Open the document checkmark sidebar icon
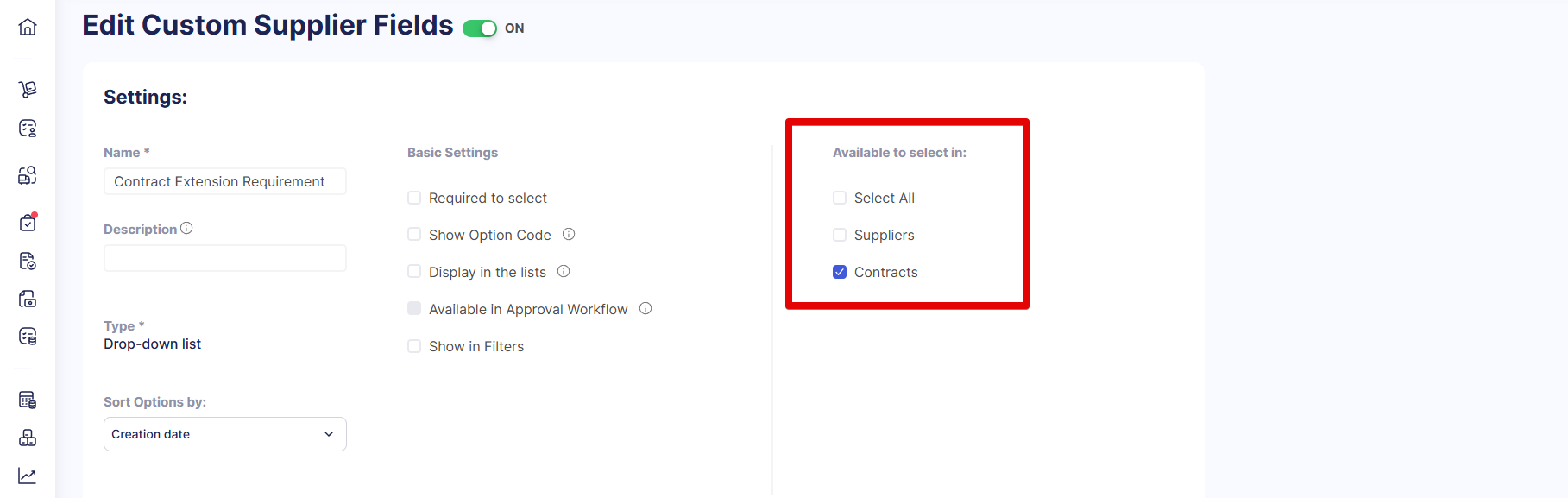Screen dimensions: 1568x498 coord(28,261)
